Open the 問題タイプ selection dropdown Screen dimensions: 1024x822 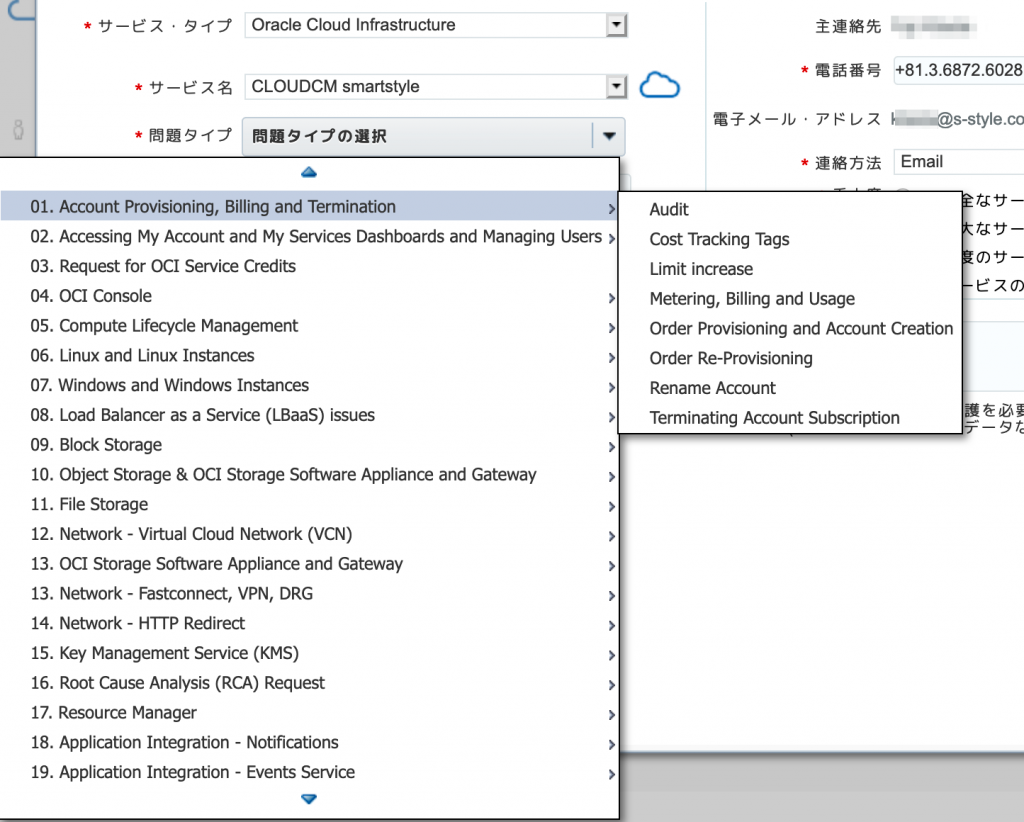[433, 136]
